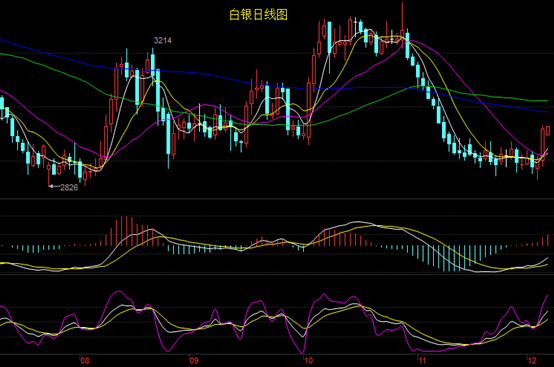The image size is (554, 367).
Task: Click the magenta oscillator trough above the 10 marker
Action: point(303,352)
